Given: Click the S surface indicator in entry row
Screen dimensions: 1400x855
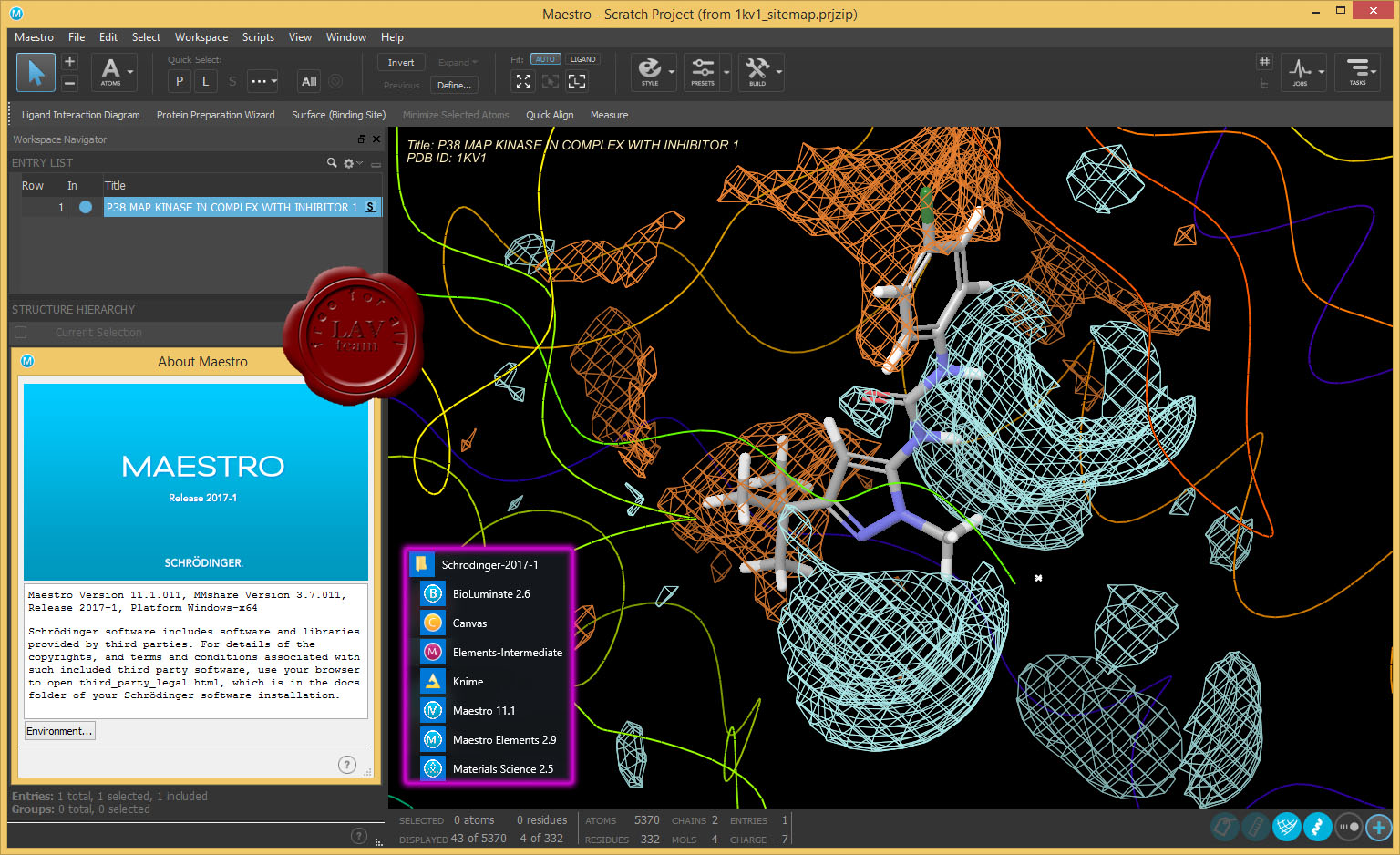Looking at the screenshot, I should [371, 207].
